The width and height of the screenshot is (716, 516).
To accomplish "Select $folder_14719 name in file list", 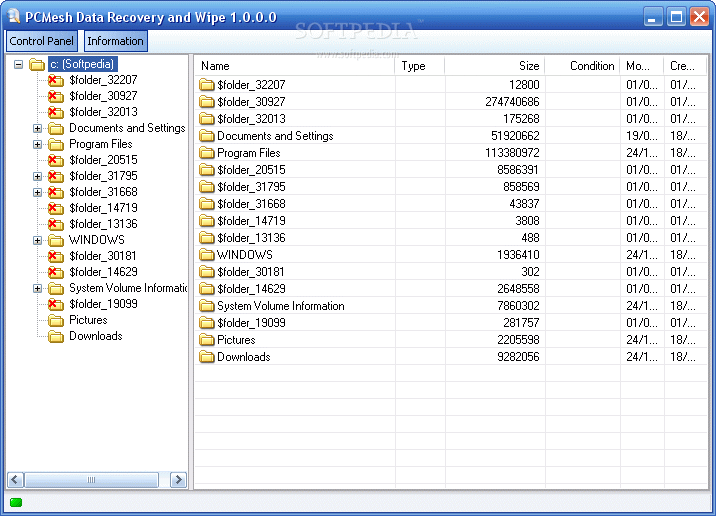I will [x=251, y=221].
